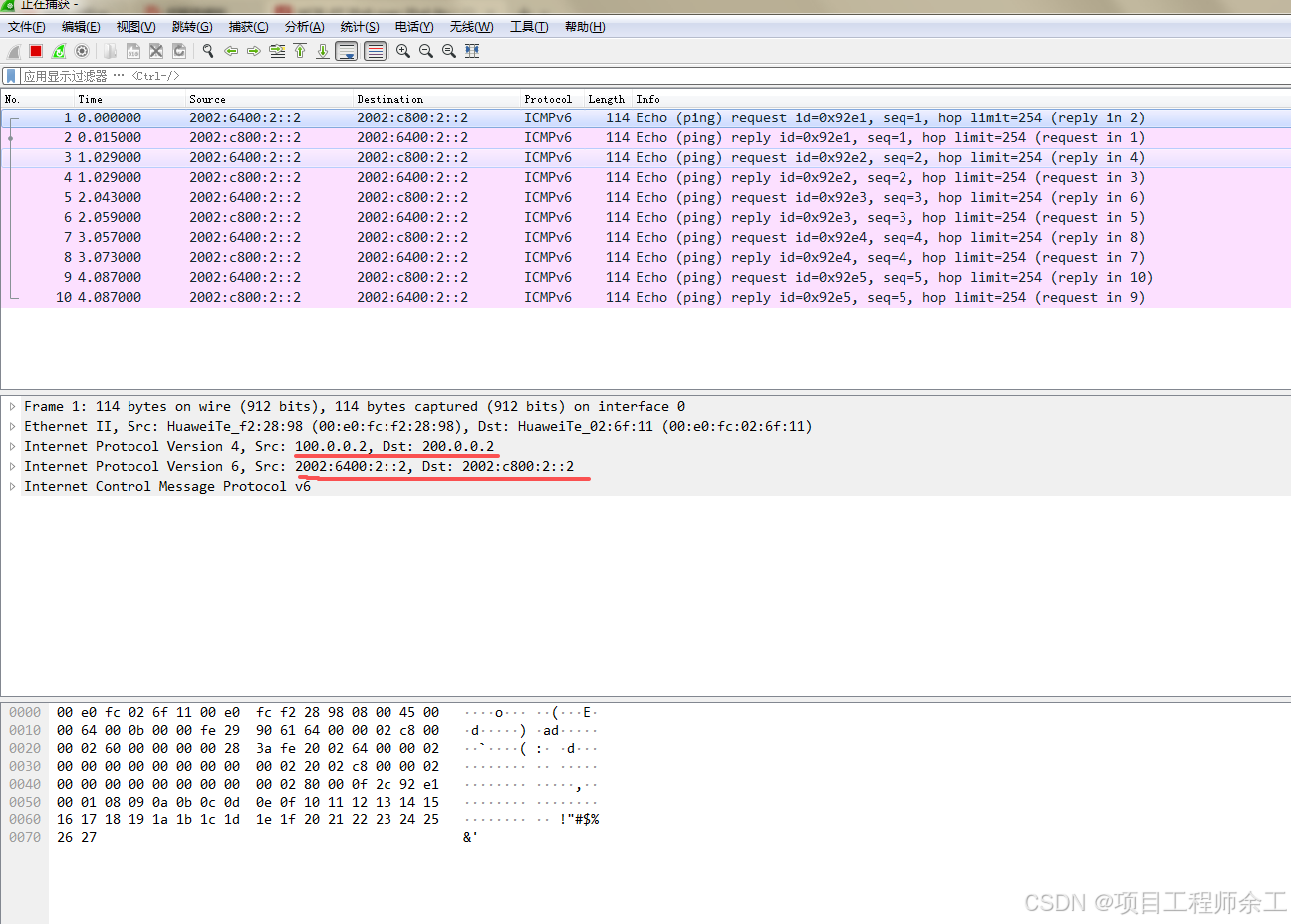Expand the Ethernet II tree row

pyautogui.click(x=12, y=427)
